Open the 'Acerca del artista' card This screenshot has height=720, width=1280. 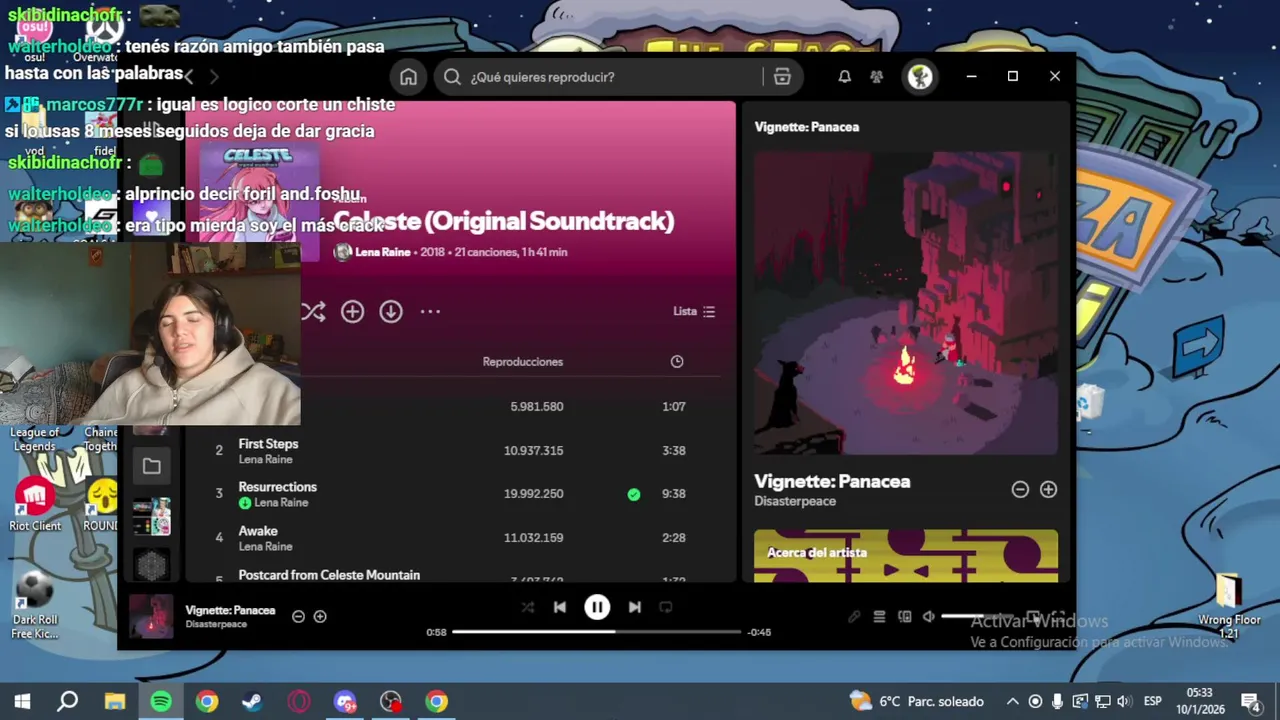tap(906, 556)
